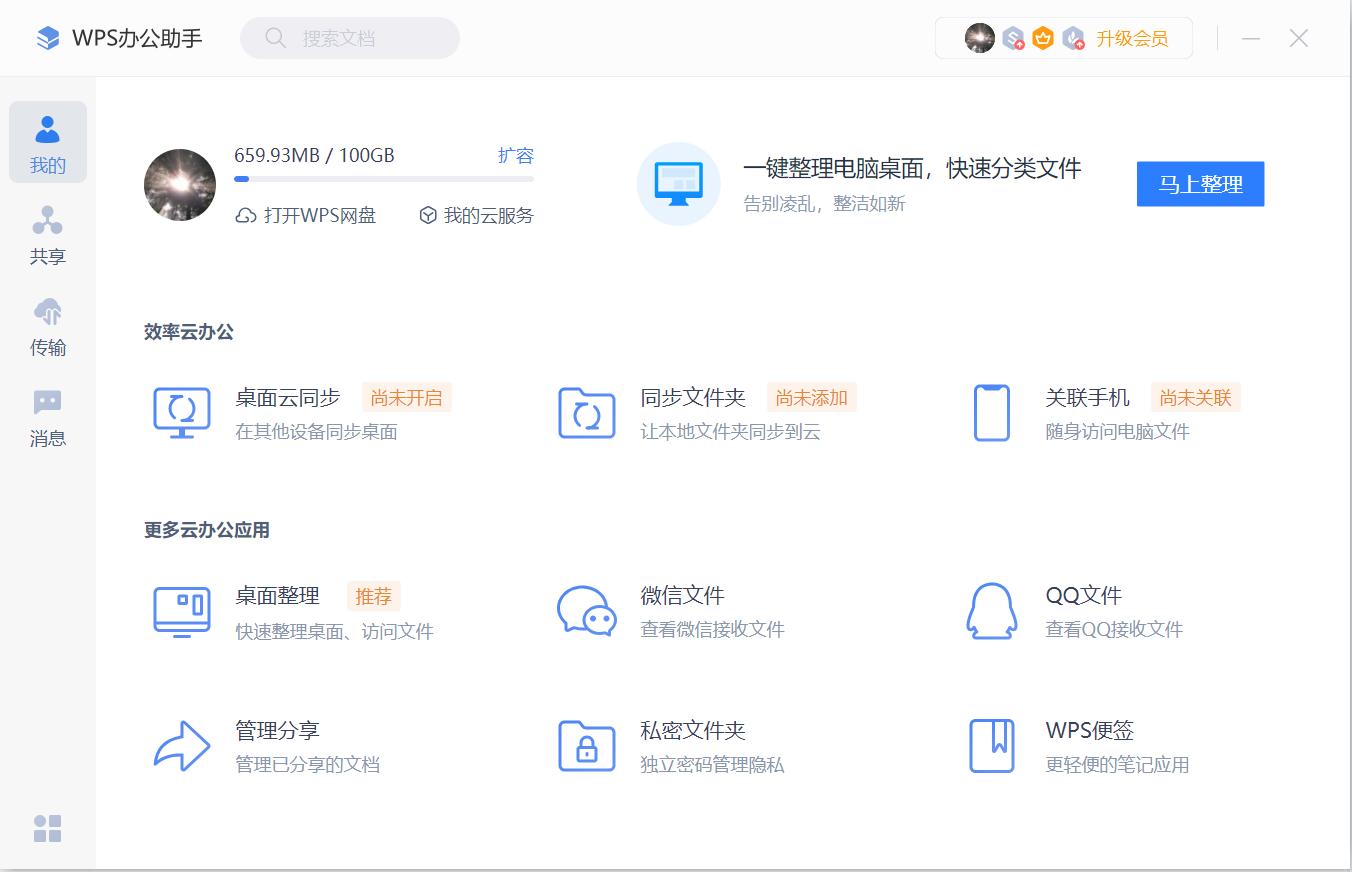Open the 传输 (Transfer) sidebar panel
Screen dimensions: 1352x872
(47, 327)
